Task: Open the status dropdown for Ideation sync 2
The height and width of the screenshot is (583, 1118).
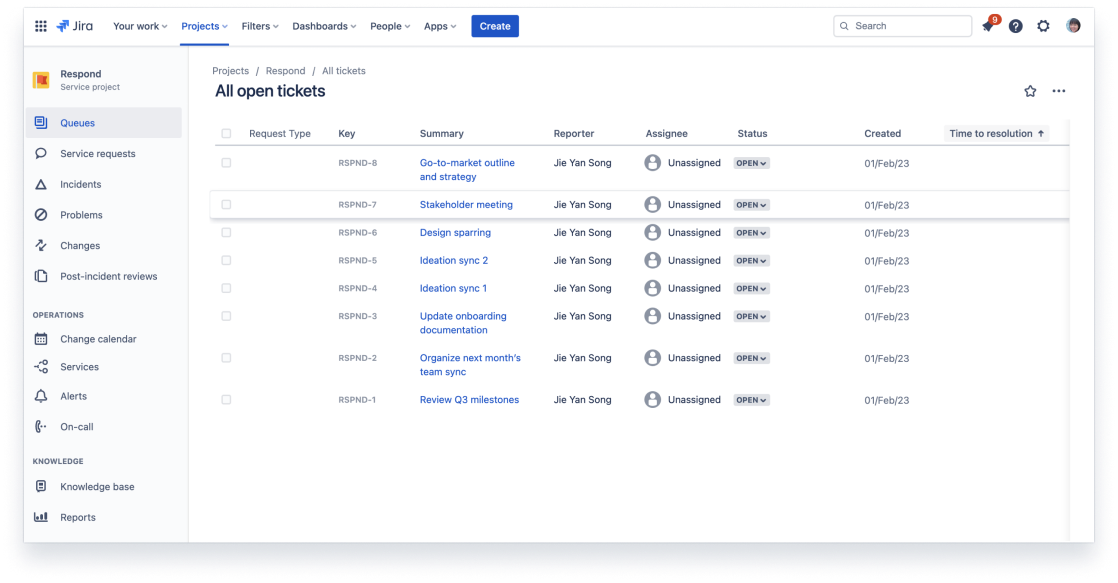Action: click(752, 261)
